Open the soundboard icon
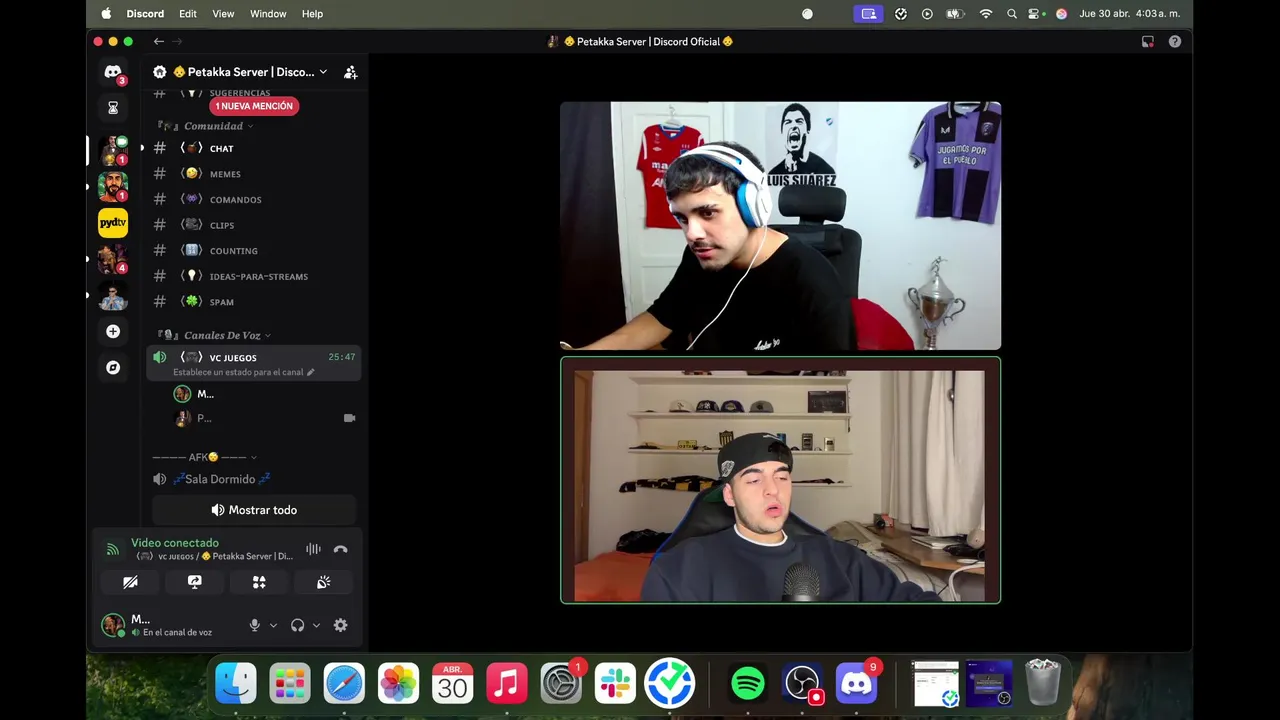1280x720 pixels. [x=323, y=582]
